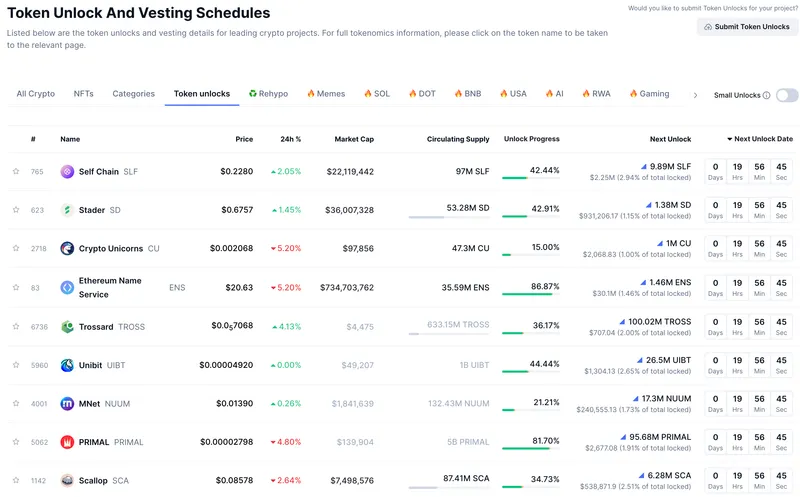Star Self Chain to add to watchlist
Screen dimensions: 800x497
tap(16, 172)
